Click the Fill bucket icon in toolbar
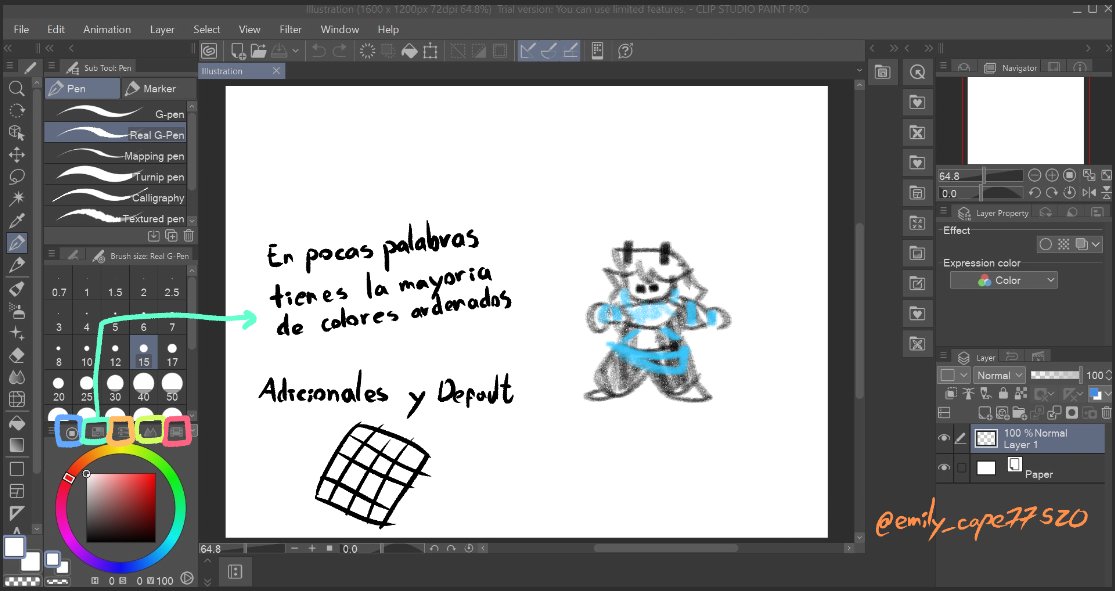This screenshot has height=591, width=1115. 410,51
